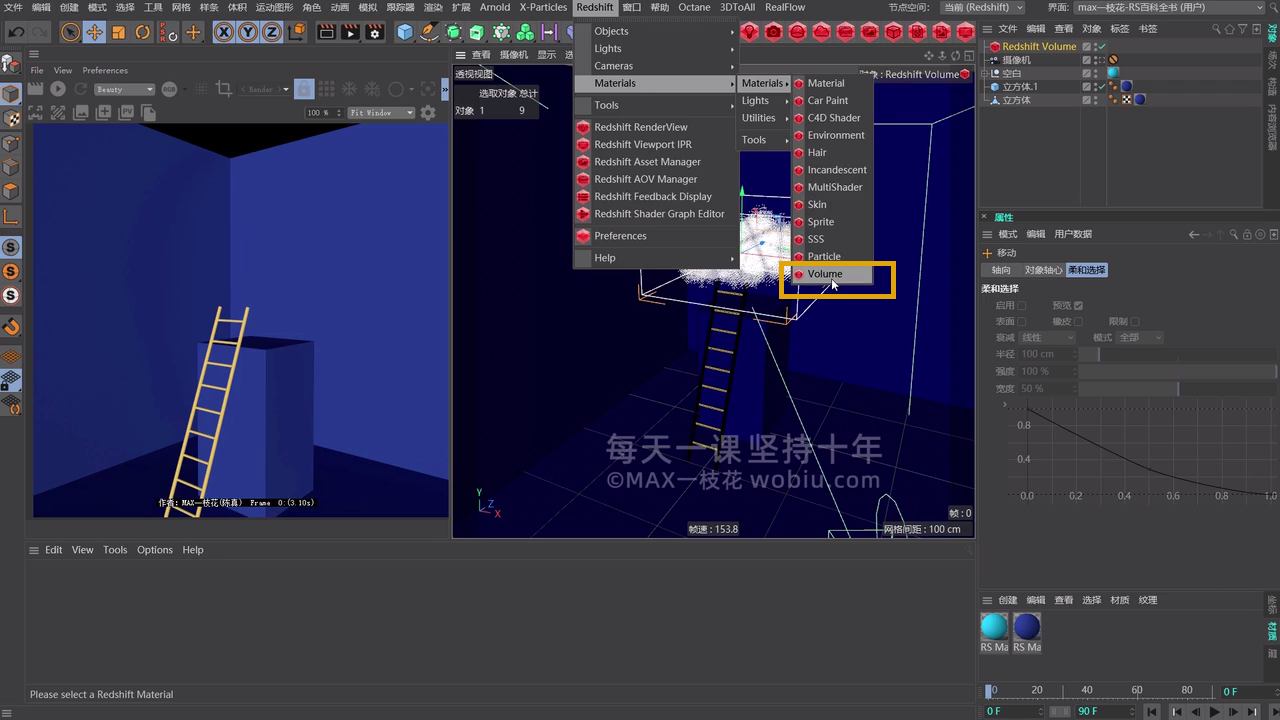Choose Incandescent material entry
The image size is (1280, 720).
(837, 170)
